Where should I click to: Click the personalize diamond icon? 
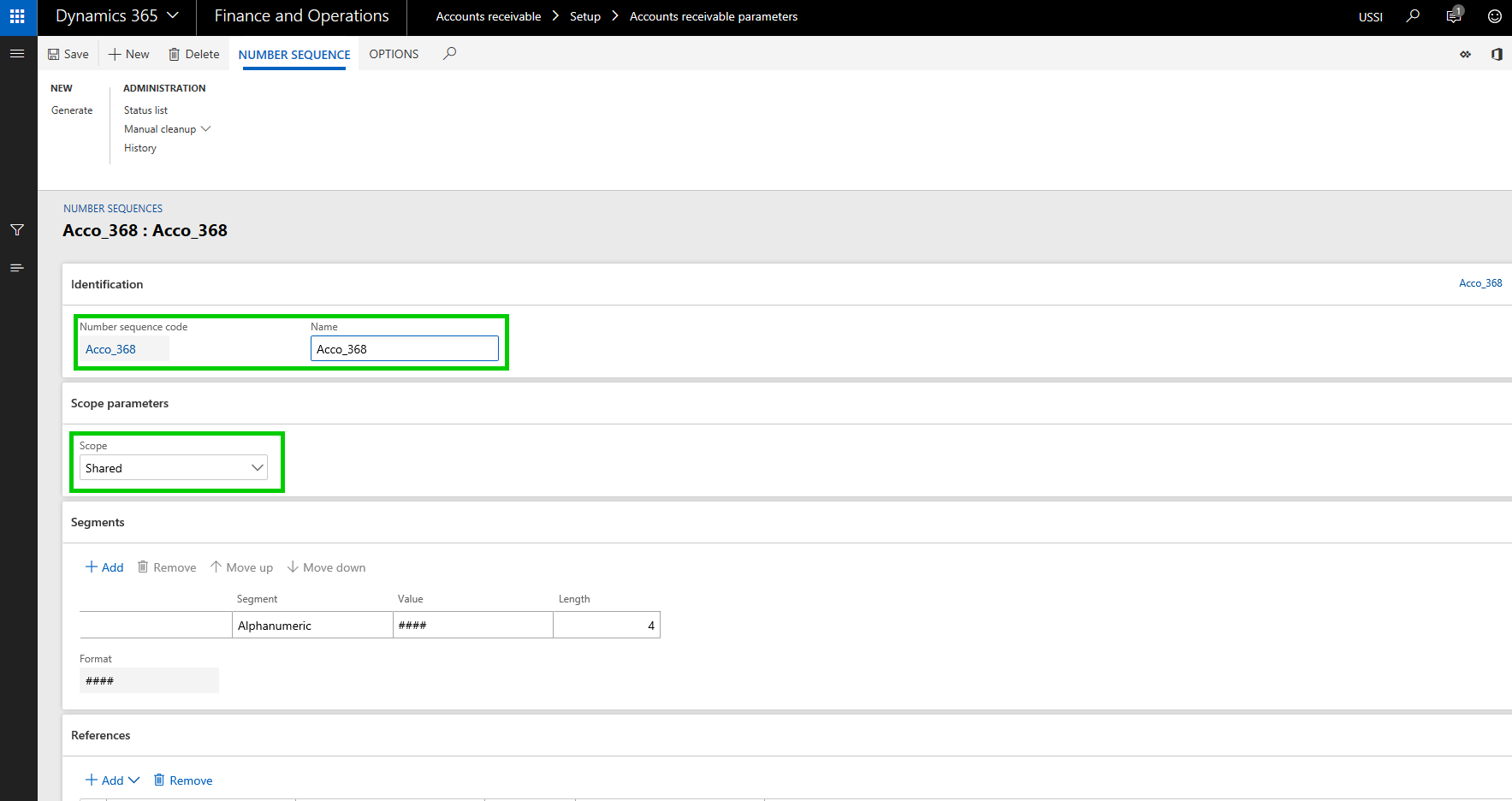1465,54
